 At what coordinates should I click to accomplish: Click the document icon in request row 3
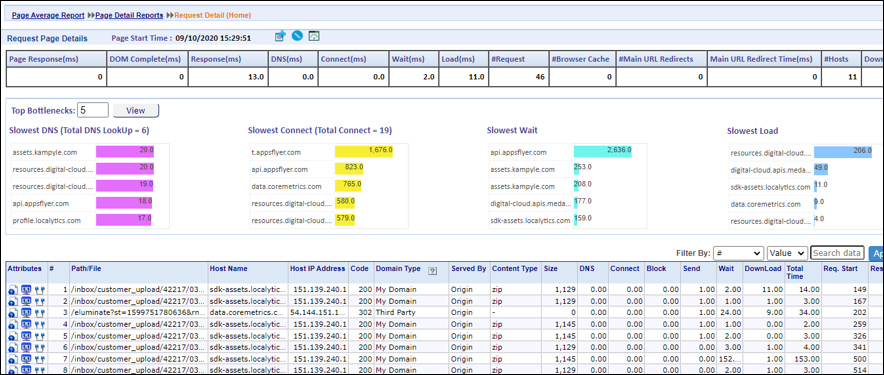pyautogui.click(x=12, y=312)
